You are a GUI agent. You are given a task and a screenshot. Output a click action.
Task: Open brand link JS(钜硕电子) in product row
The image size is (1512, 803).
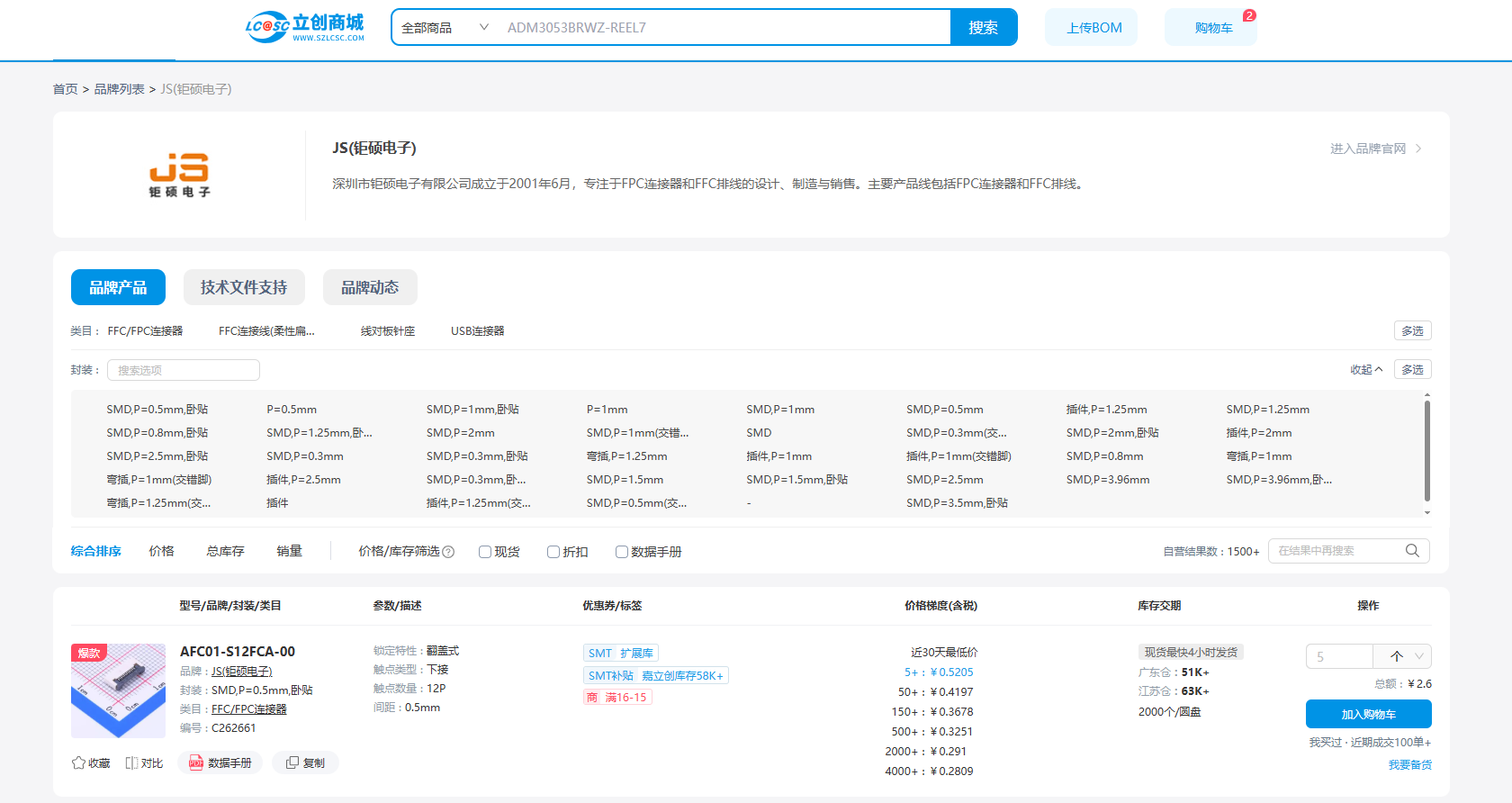(242, 672)
